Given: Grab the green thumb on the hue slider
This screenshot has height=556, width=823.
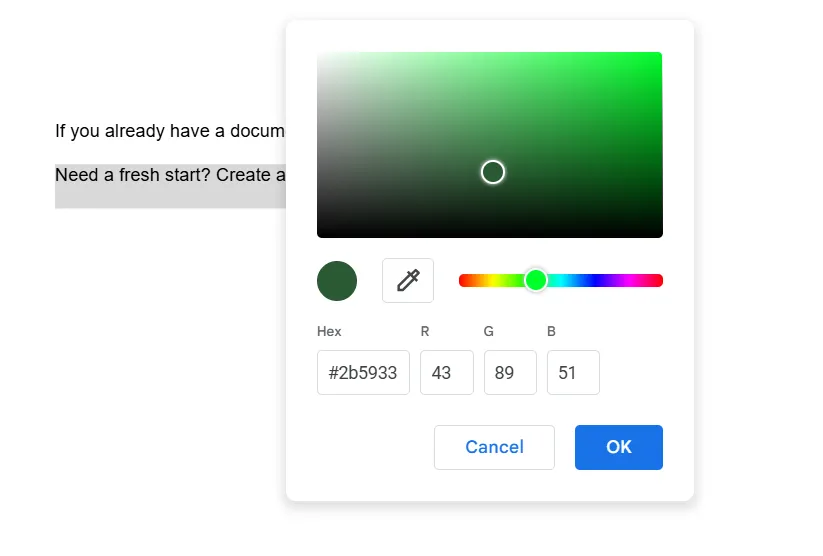Looking at the screenshot, I should click(536, 280).
